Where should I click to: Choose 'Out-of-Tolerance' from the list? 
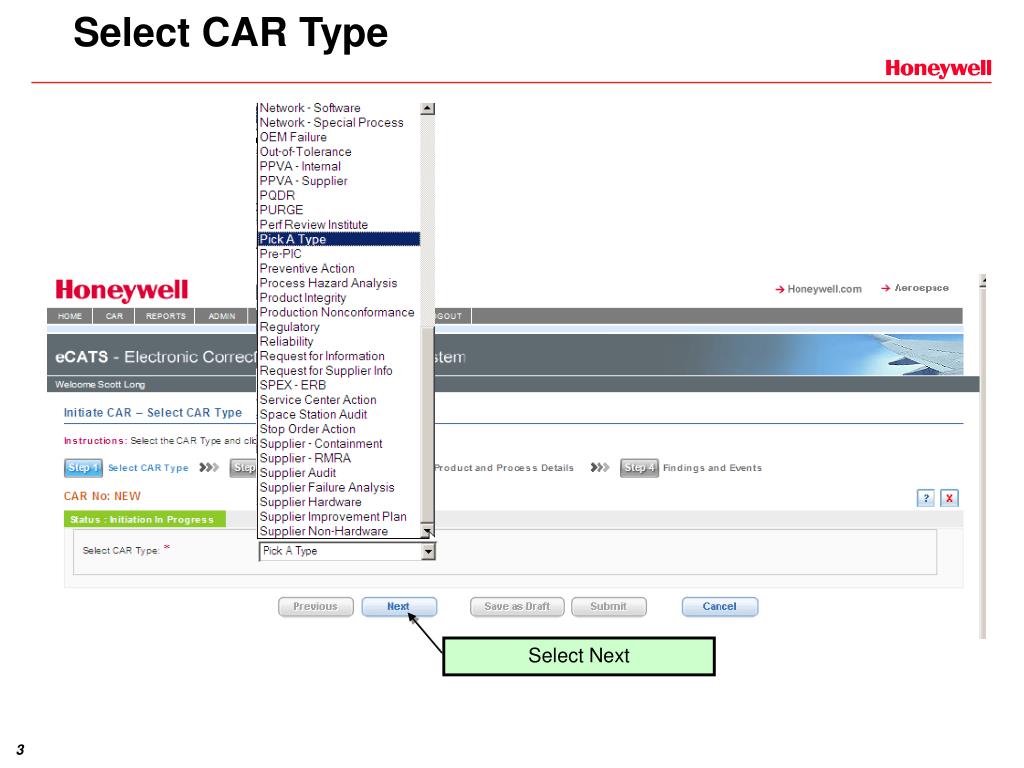(x=339, y=152)
